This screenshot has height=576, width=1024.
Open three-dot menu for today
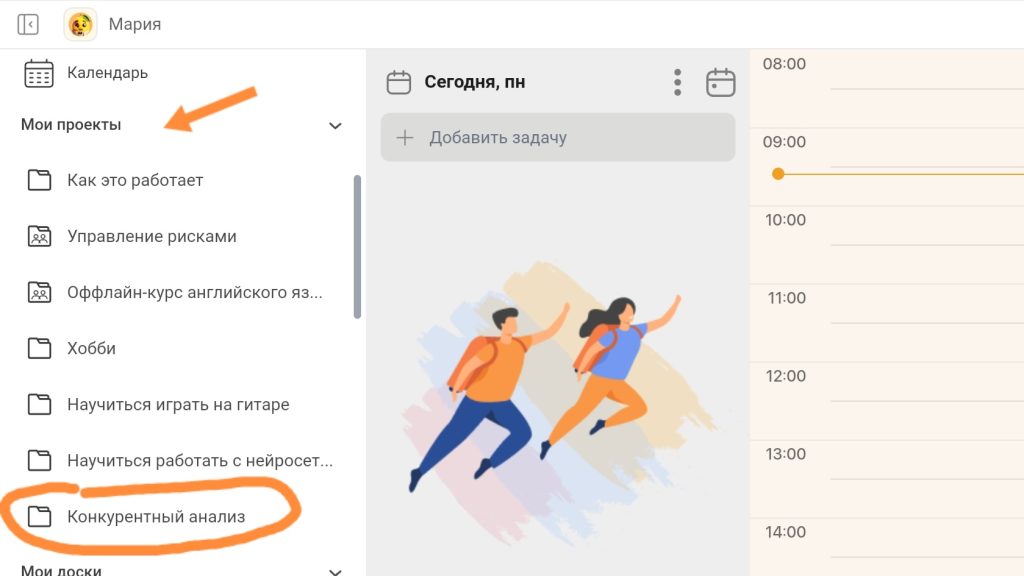pos(677,82)
